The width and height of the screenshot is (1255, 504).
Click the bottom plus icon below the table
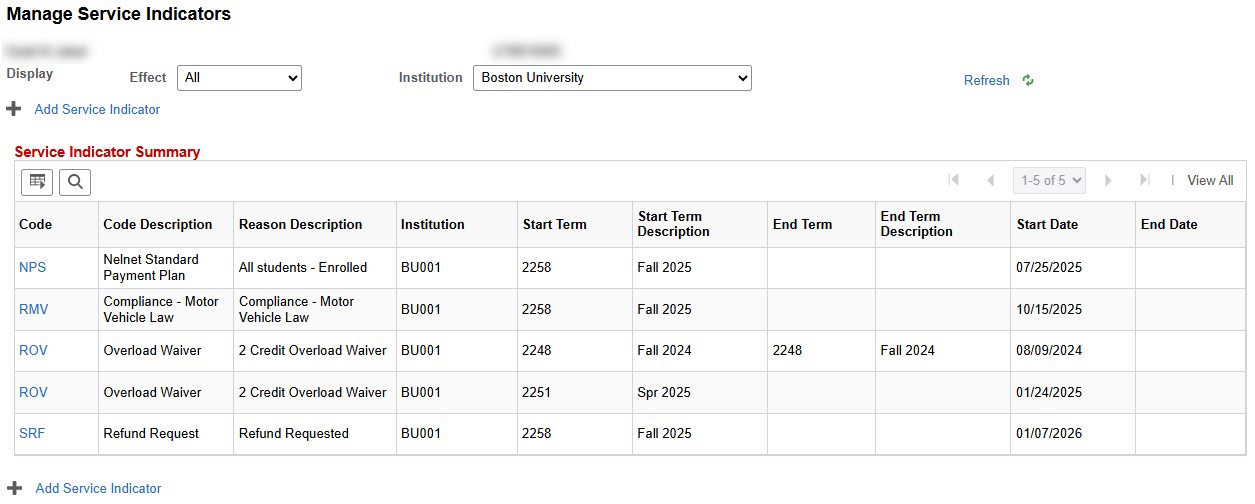[x=14, y=488]
